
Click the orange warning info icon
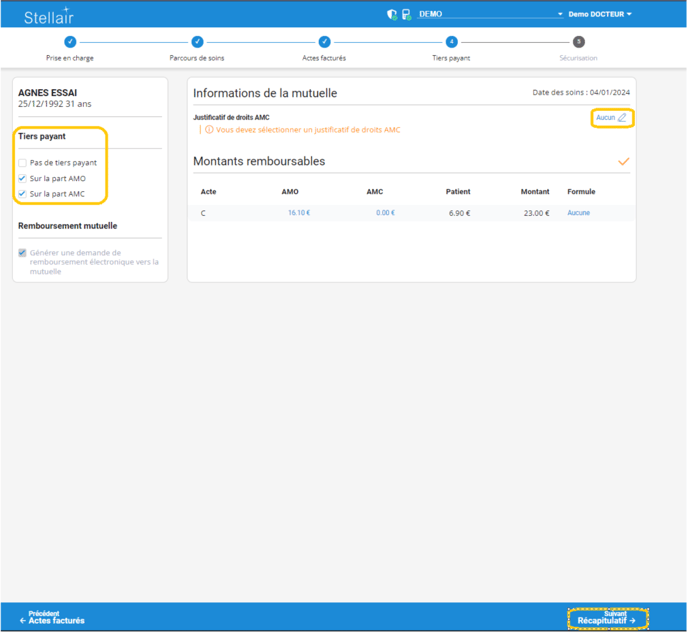(x=209, y=130)
